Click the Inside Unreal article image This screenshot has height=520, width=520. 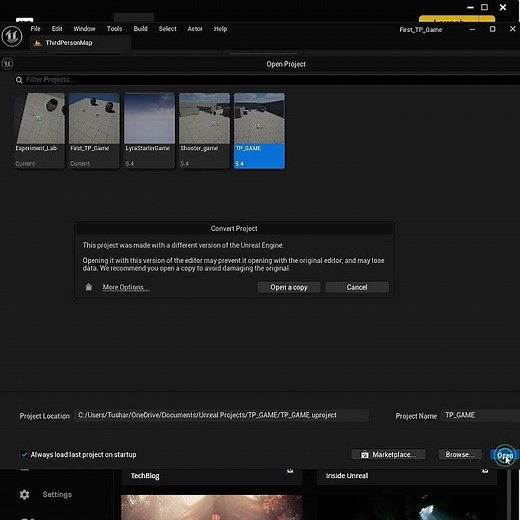coord(407,507)
